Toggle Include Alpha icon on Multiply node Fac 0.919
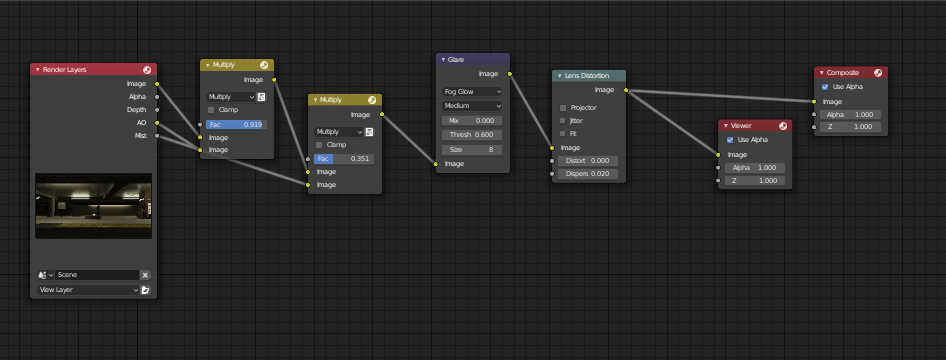946x360 pixels. pos(262,97)
